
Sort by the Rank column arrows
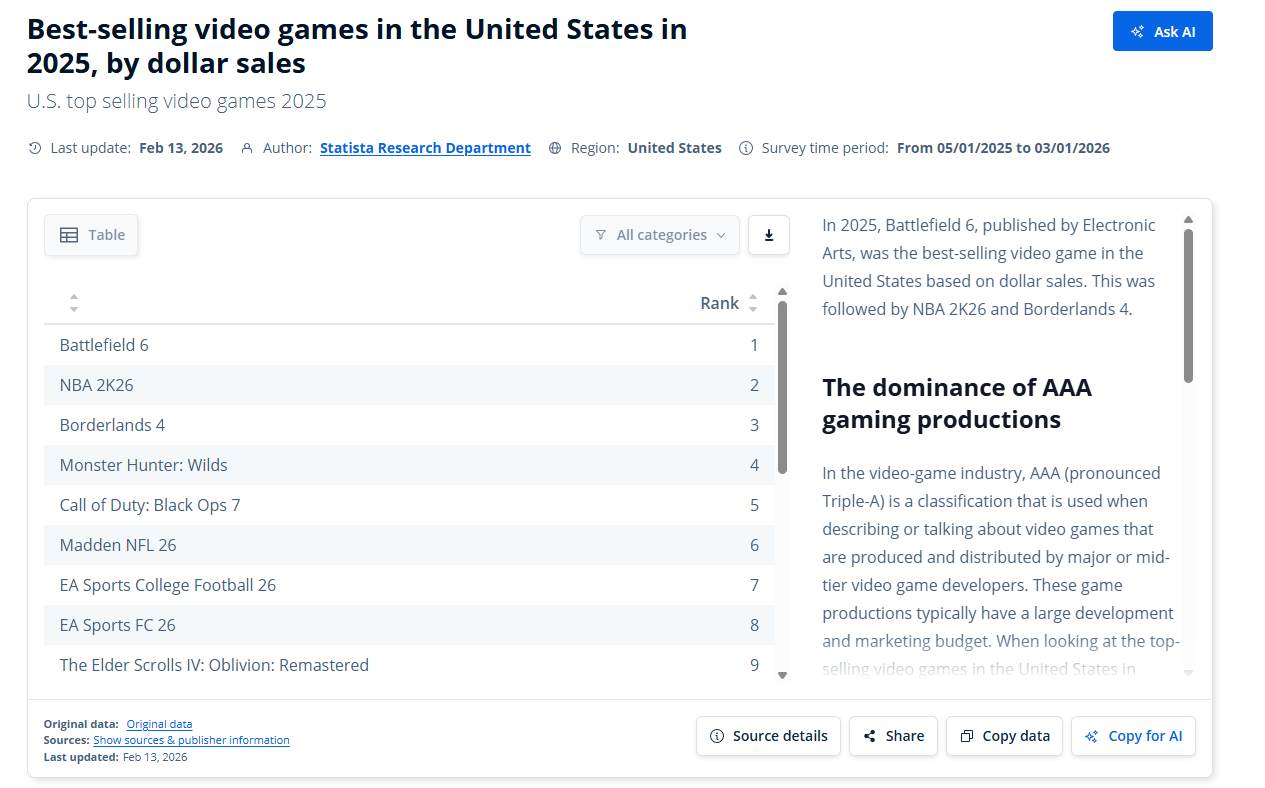pyautogui.click(x=753, y=303)
